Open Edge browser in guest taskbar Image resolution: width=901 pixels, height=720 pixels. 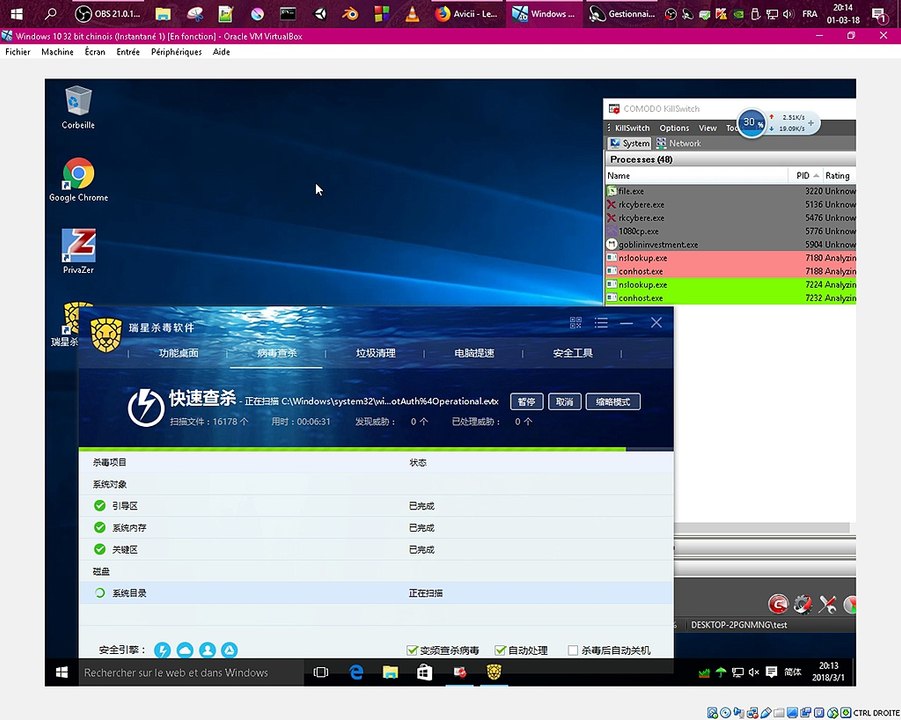[356, 672]
